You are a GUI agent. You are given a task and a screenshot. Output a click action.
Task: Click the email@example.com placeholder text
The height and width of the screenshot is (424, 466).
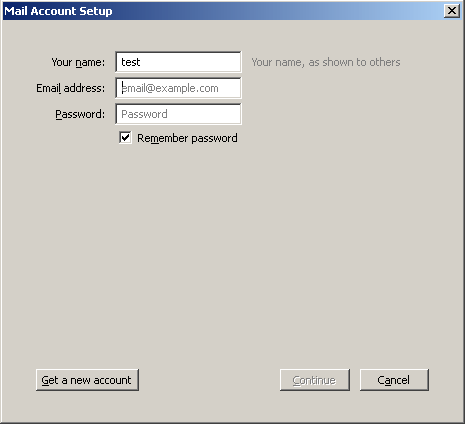[x=170, y=88]
